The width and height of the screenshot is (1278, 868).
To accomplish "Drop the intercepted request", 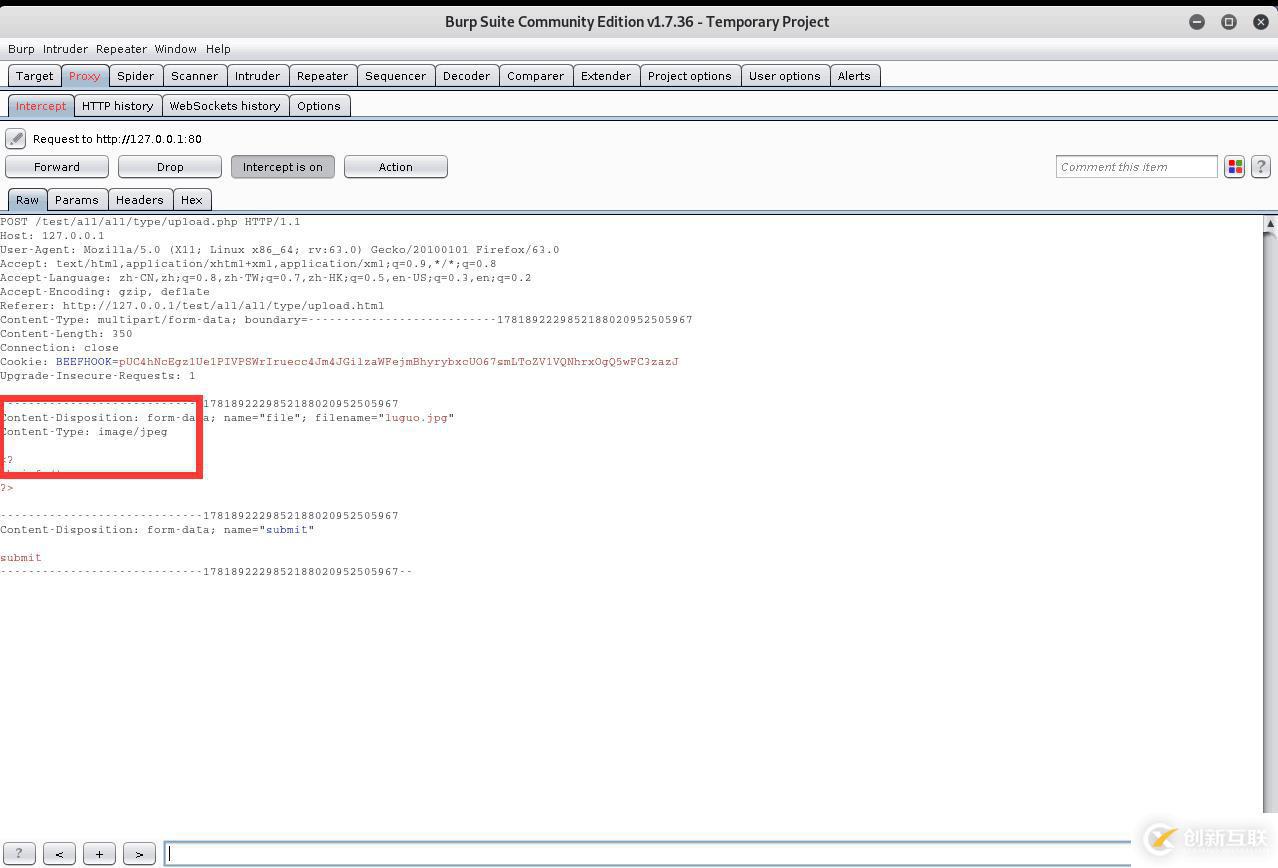I will 170,167.
